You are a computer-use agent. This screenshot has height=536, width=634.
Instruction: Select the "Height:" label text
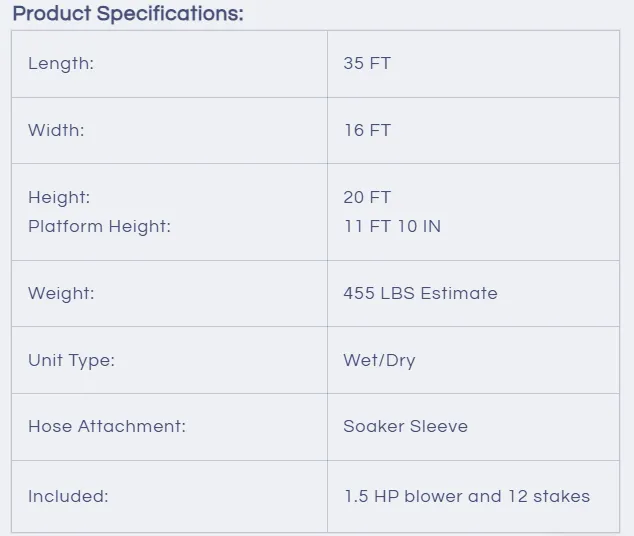tap(59, 197)
